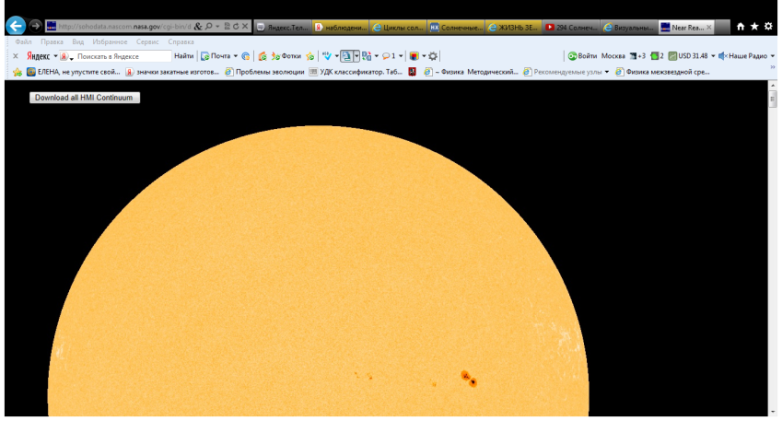This screenshot has width=782, height=421.
Task: Click the yellow star icon after Фотки
Action: pos(310,56)
